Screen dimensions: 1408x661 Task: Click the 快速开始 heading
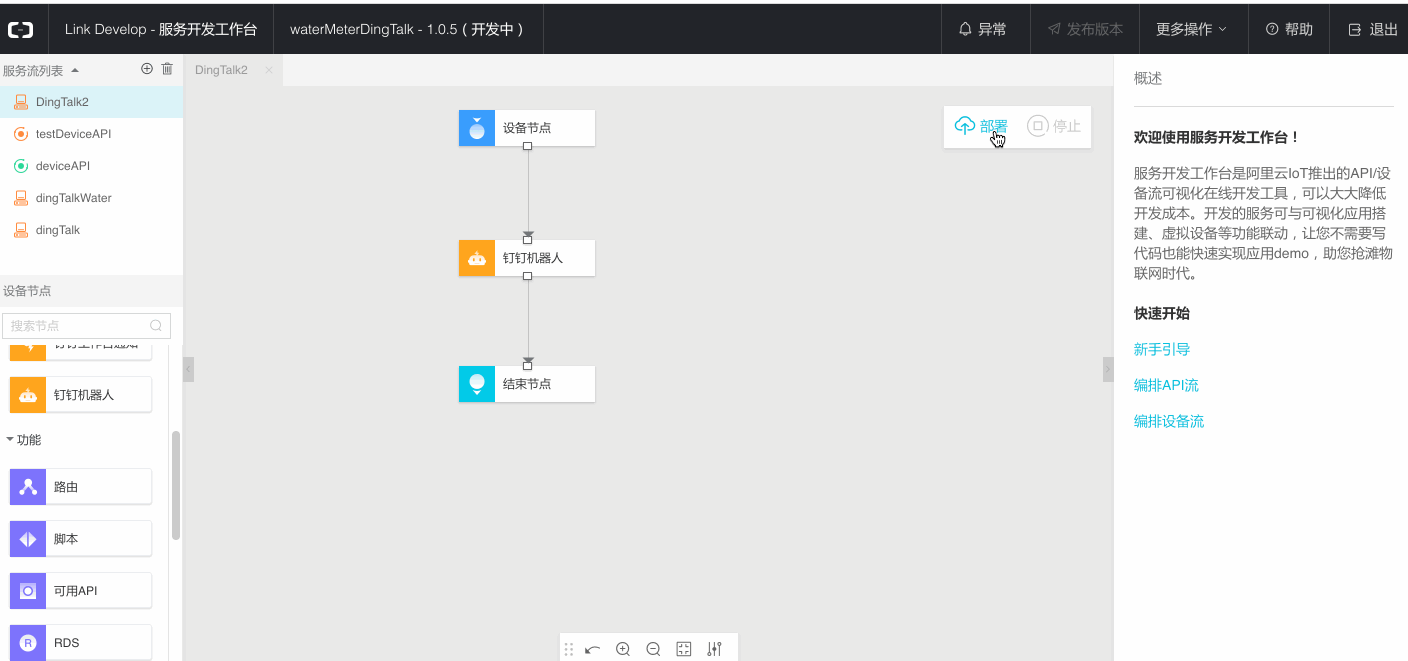[x=1162, y=313]
